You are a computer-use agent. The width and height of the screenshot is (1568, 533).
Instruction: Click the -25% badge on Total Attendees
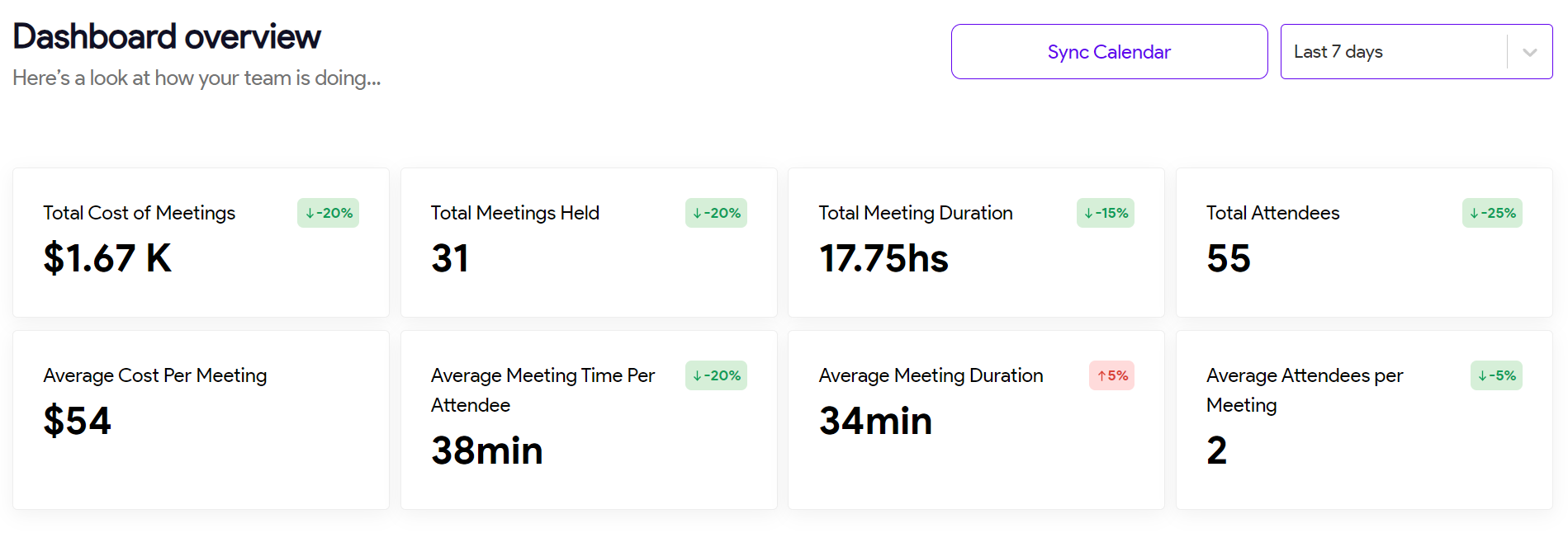point(1492,213)
